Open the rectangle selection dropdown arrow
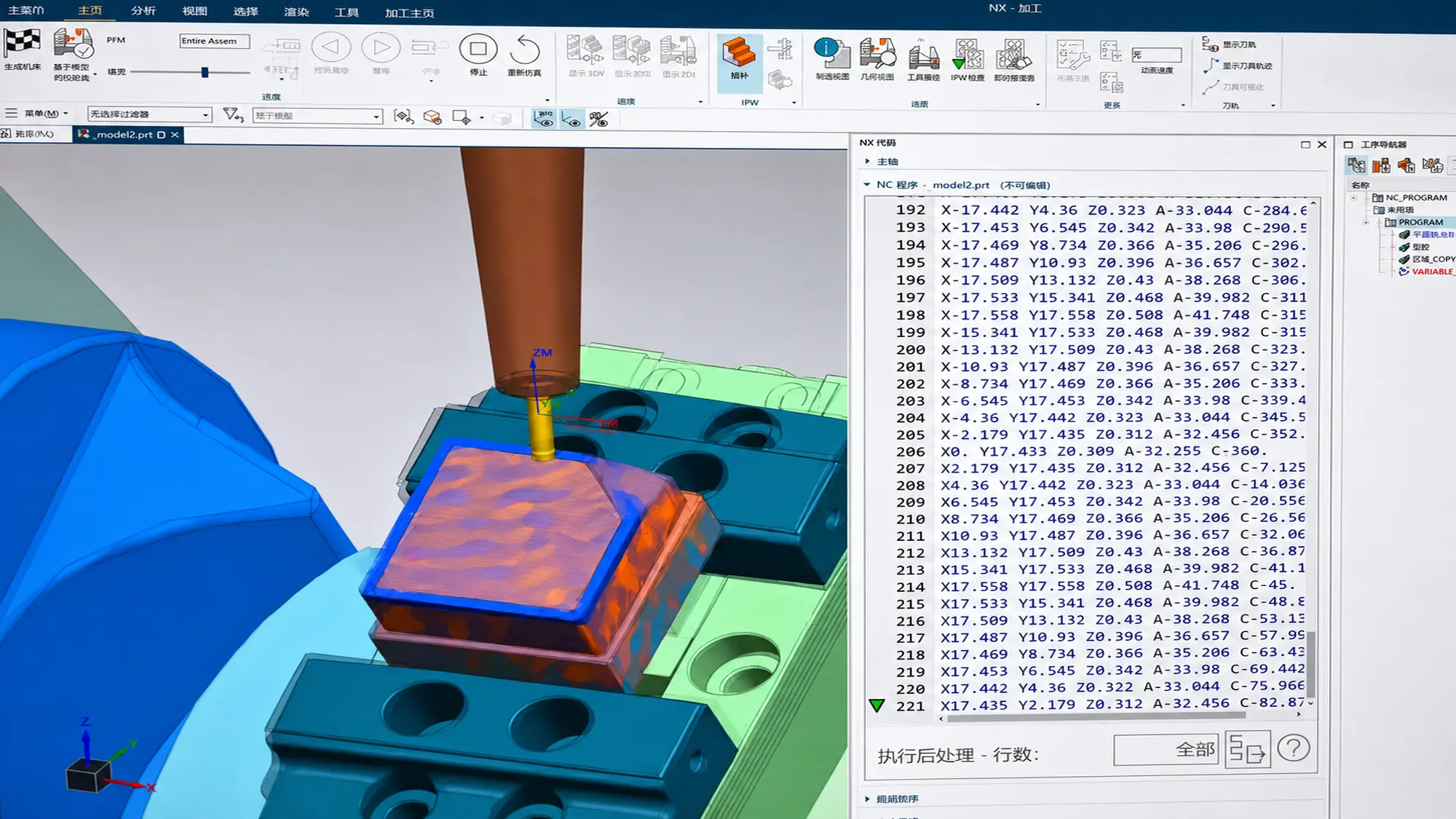This screenshot has height=819, width=1456. tap(482, 118)
